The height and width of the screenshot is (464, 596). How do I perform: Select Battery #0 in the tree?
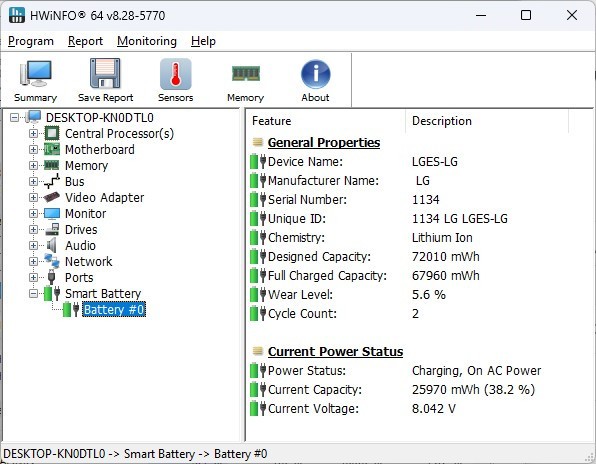coord(114,309)
